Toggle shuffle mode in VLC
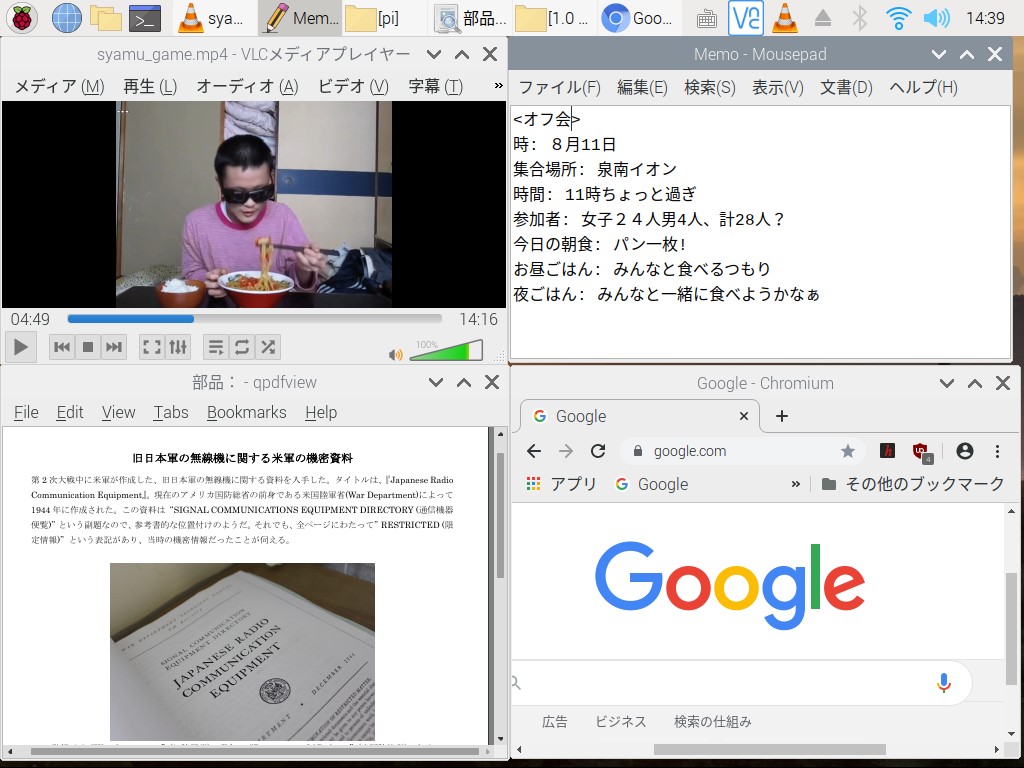This screenshot has height=768, width=1024. click(268, 347)
